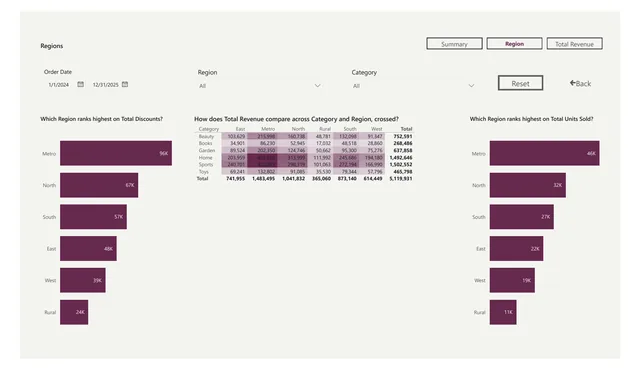
Task: Select the Region navigation button
Action: (x=514, y=44)
